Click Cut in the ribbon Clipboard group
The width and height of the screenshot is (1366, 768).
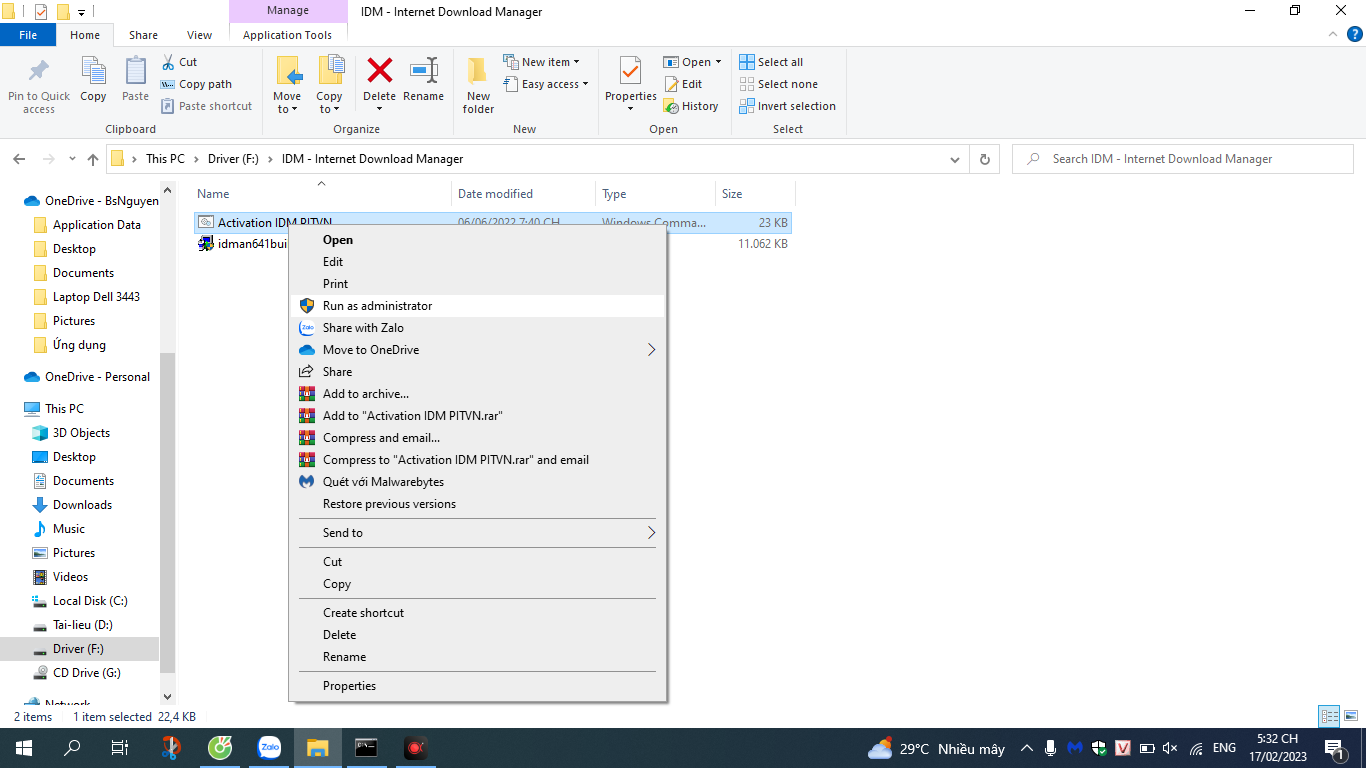click(x=180, y=62)
